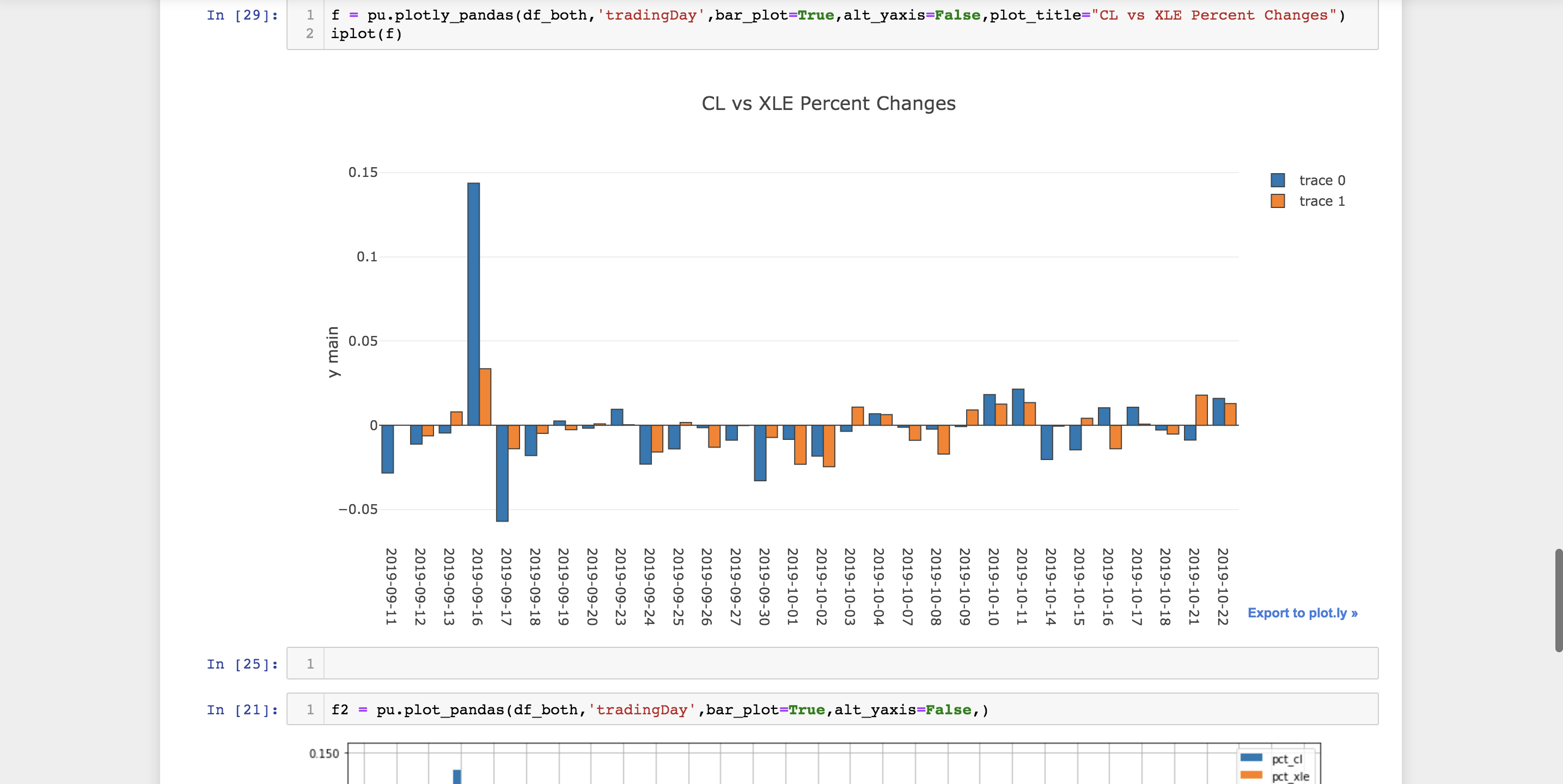Click the chart title CL vs XLE Percent Changes
Image resolution: width=1563 pixels, height=784 pixels.
[x=828, y=104]
